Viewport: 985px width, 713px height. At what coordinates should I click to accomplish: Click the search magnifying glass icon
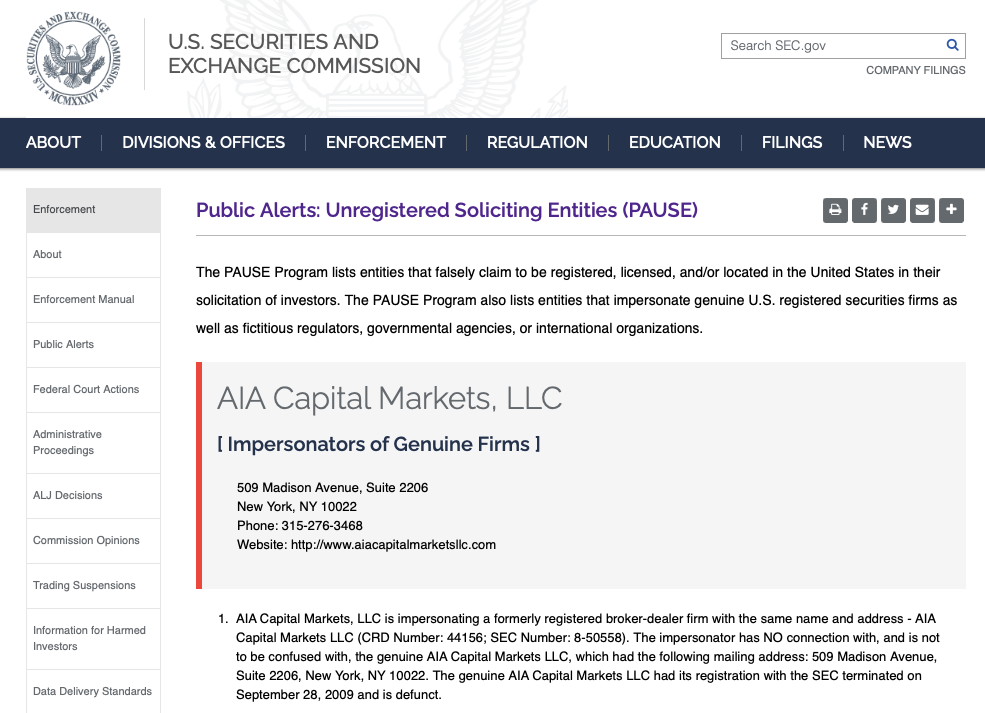(952, 45)
